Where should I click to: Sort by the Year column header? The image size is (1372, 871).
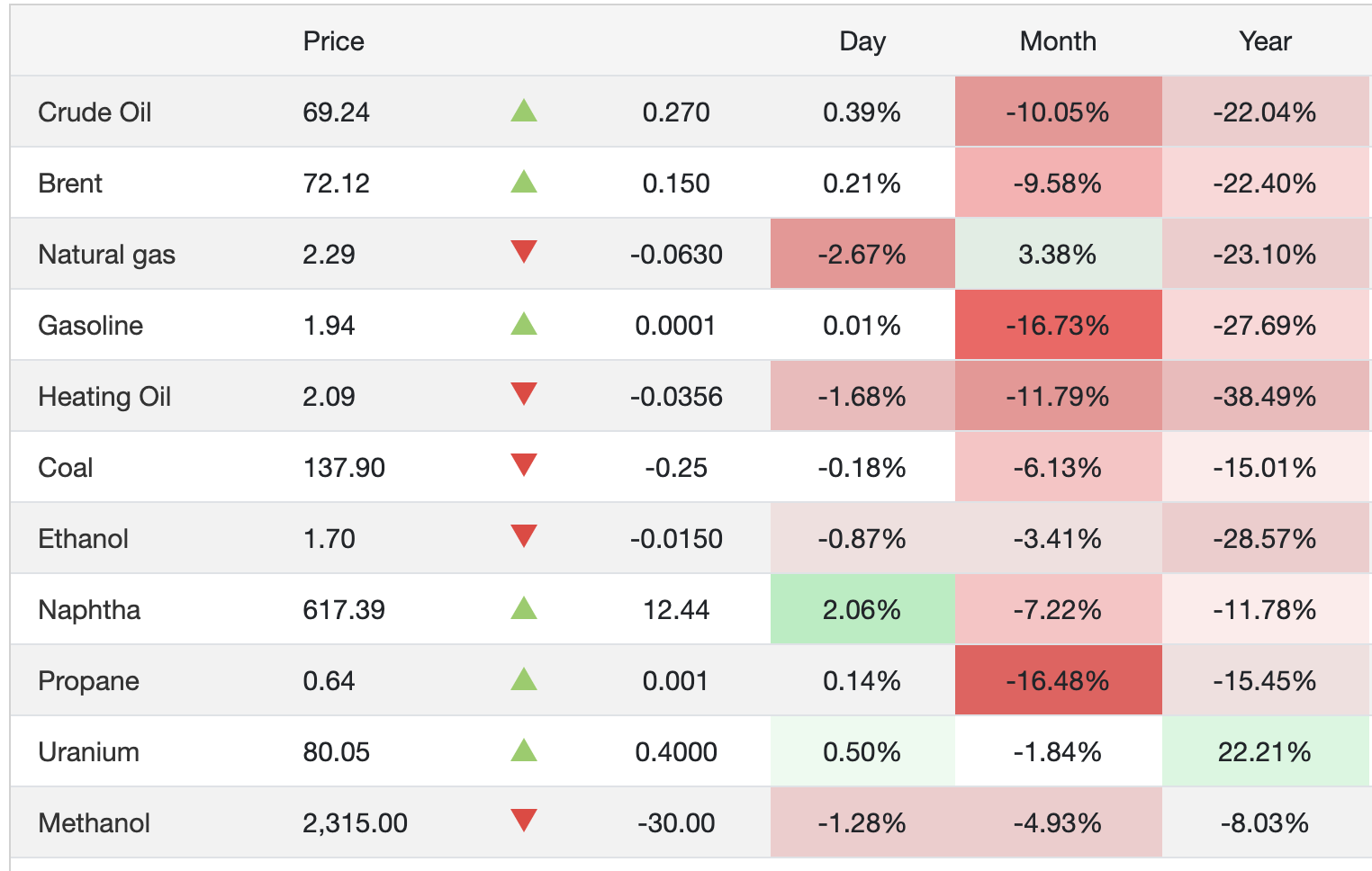click(1265, 41)
